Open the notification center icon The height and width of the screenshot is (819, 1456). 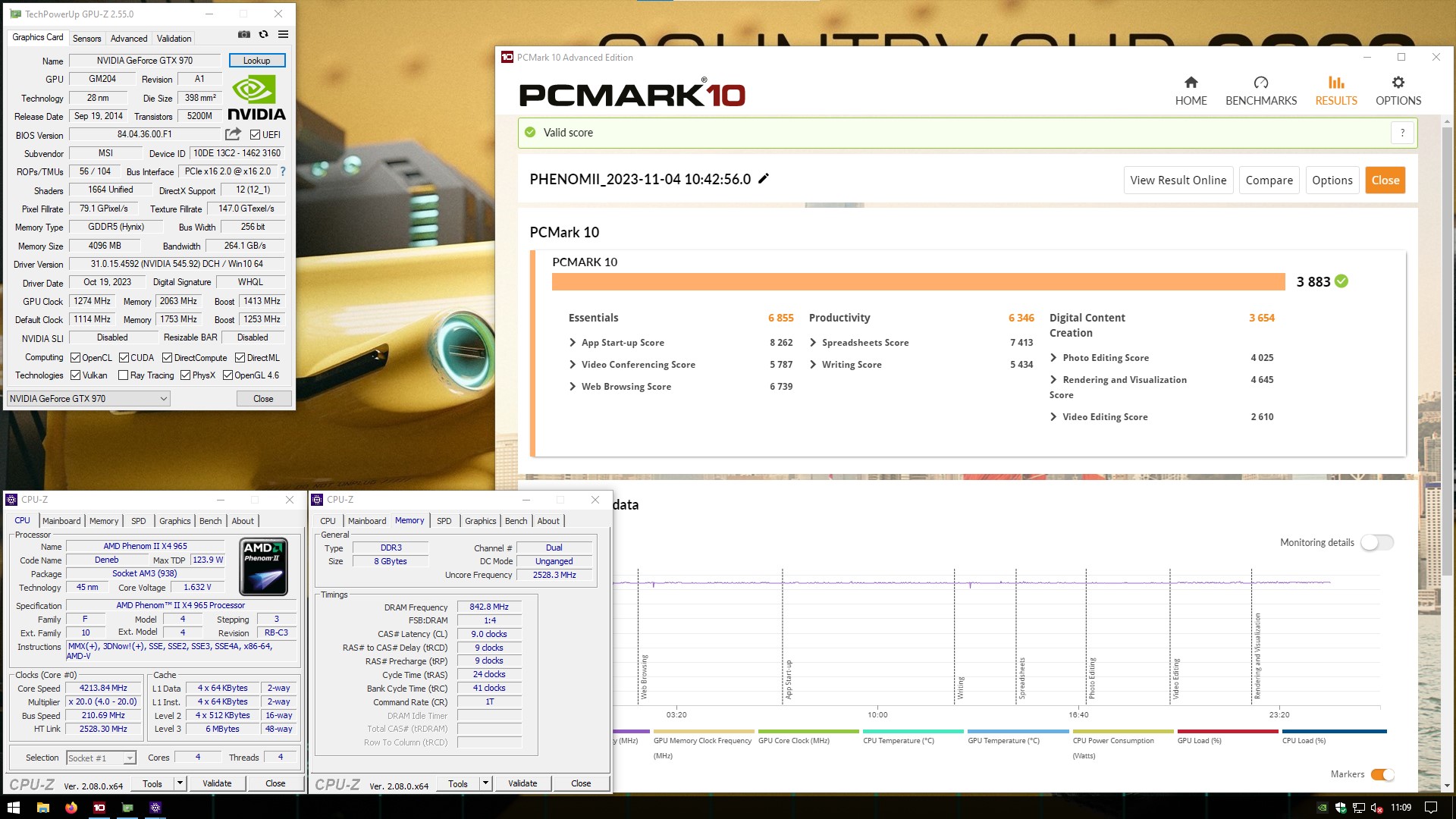[1431, 808]
